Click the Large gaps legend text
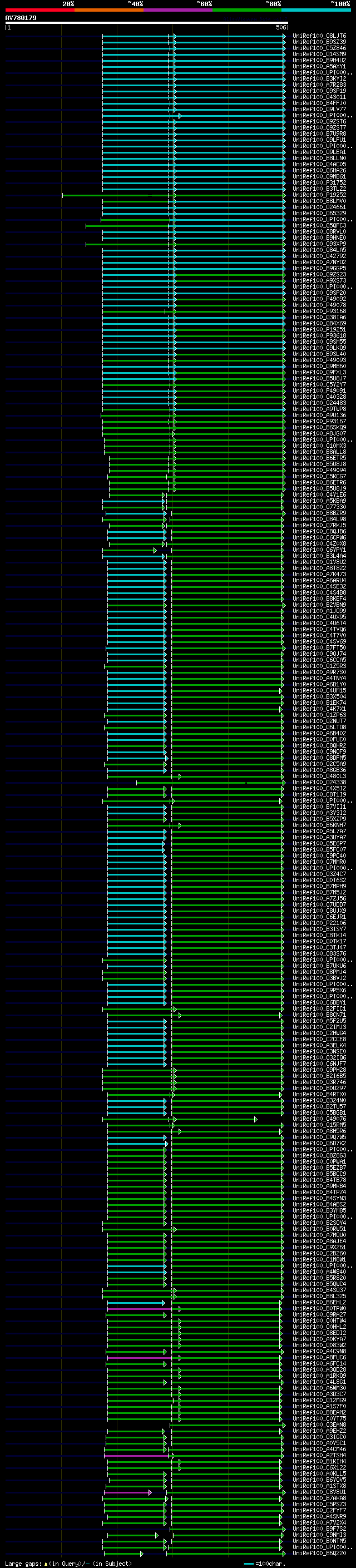 [68, 1563]
